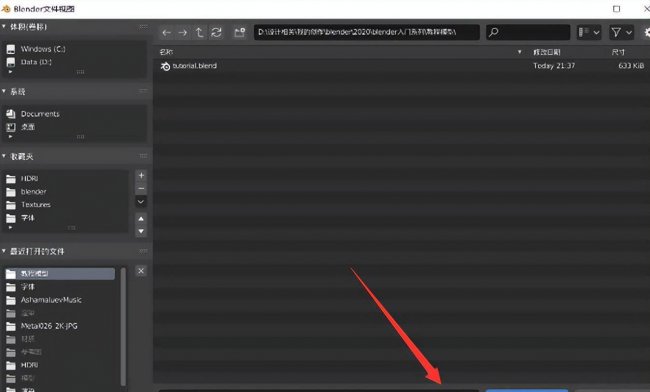The image size is (650, 392).
Task: Move the bookmark up in the list
Action: point(141,219)
